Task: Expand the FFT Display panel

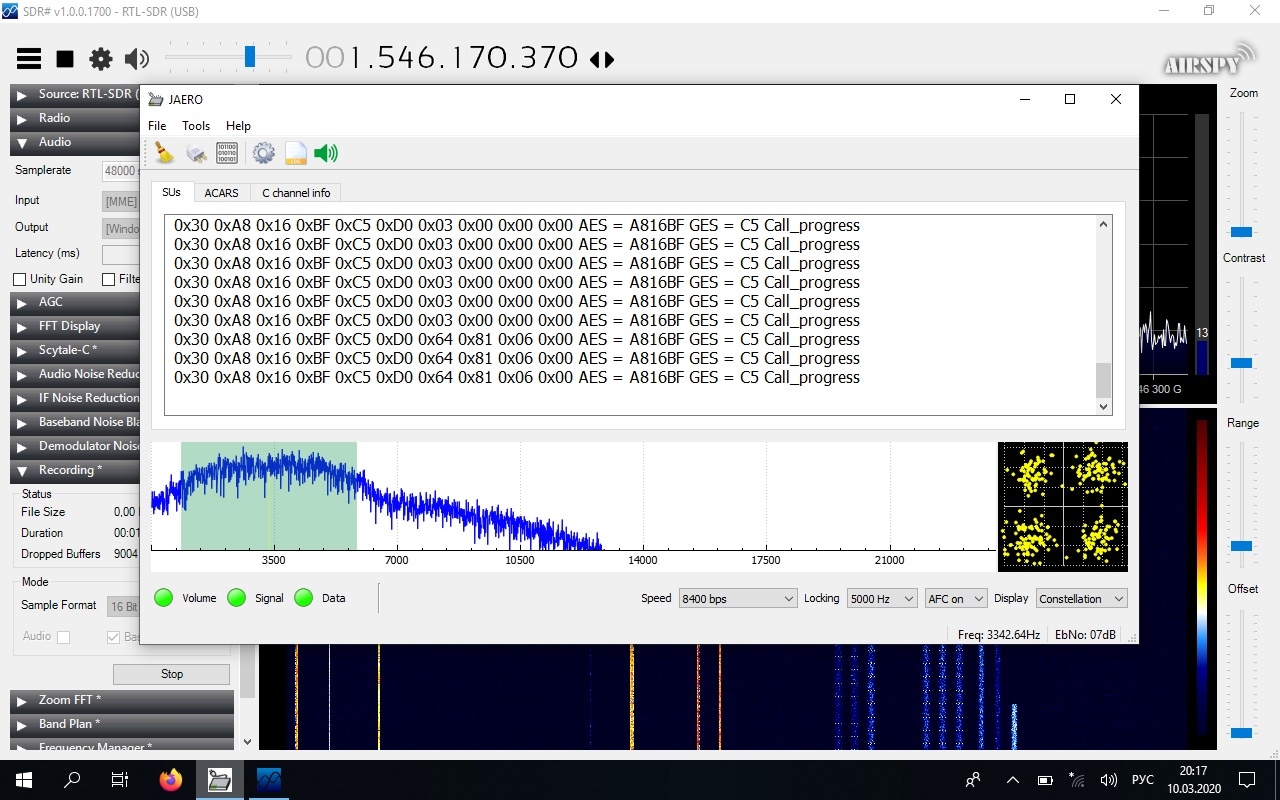Action: tap(70, 326)
